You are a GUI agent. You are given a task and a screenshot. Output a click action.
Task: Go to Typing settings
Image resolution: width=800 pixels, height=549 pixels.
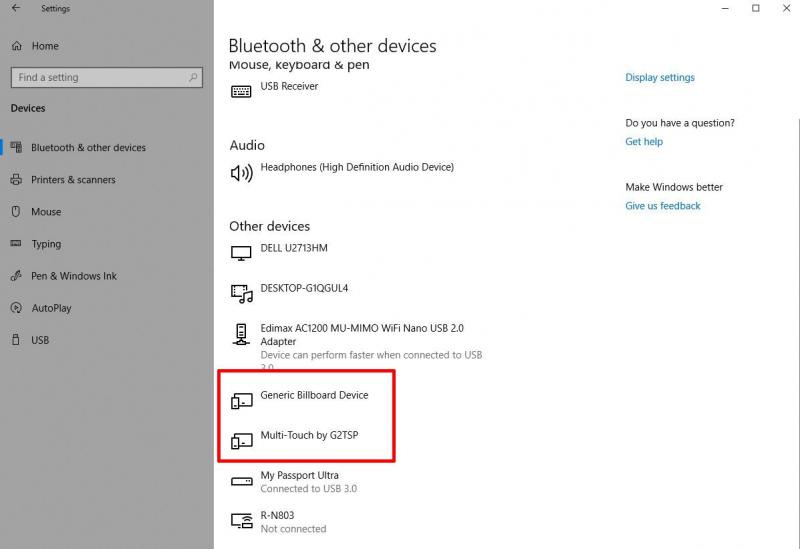coord(46,244)
